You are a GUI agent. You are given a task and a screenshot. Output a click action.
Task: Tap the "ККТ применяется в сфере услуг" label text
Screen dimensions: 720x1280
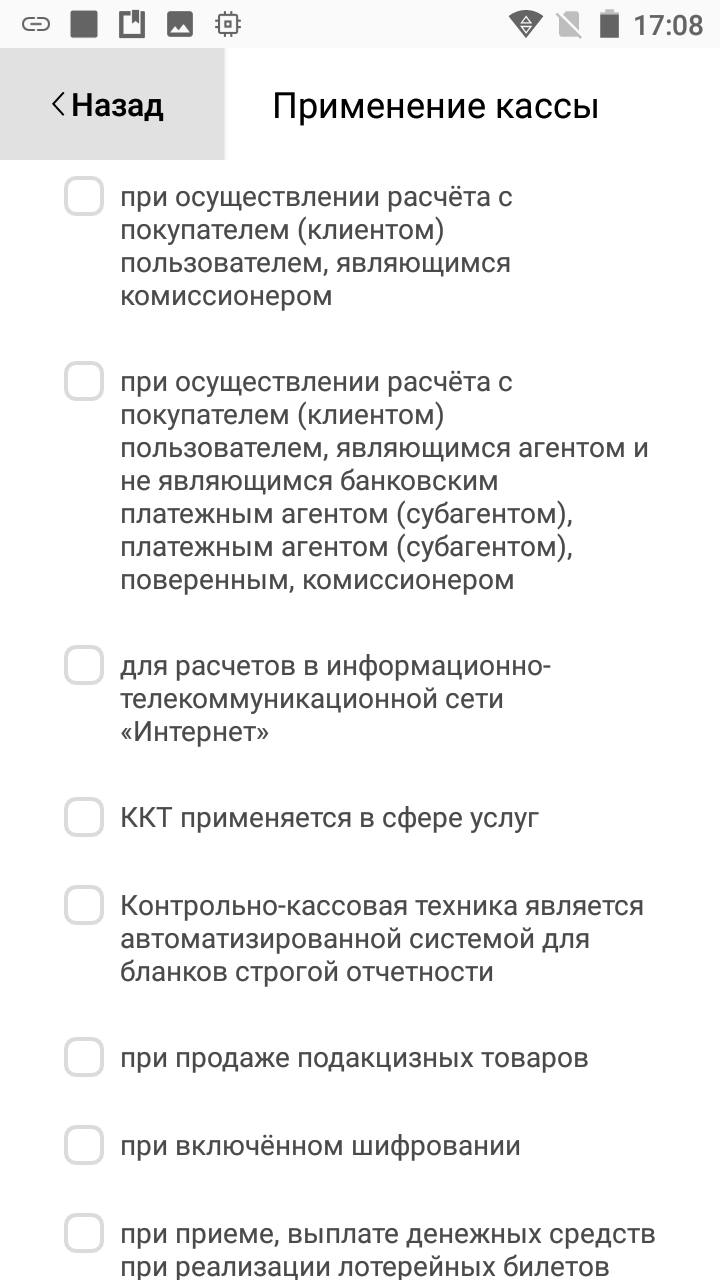(330, 818)
